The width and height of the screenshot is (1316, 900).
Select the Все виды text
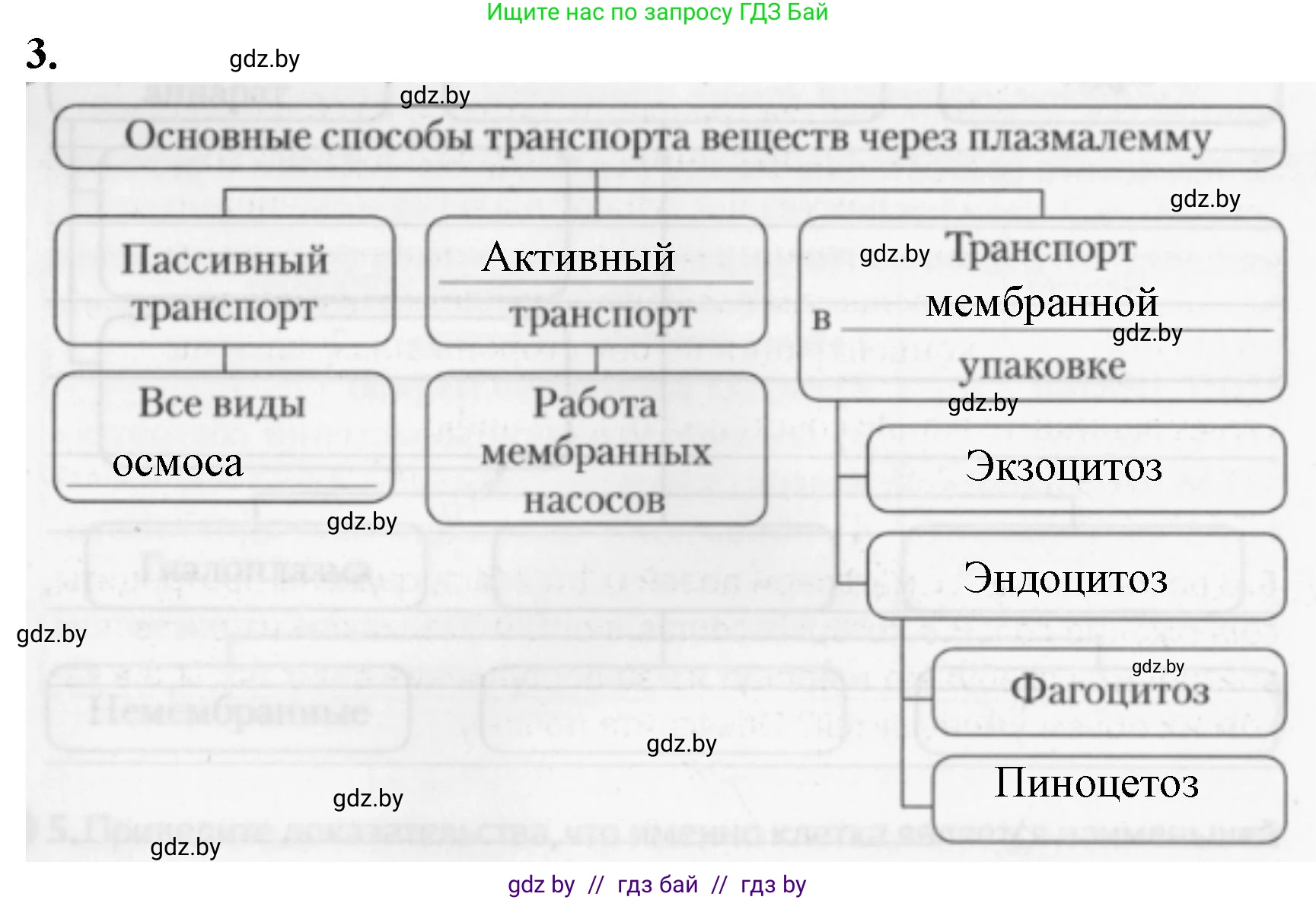222,403
